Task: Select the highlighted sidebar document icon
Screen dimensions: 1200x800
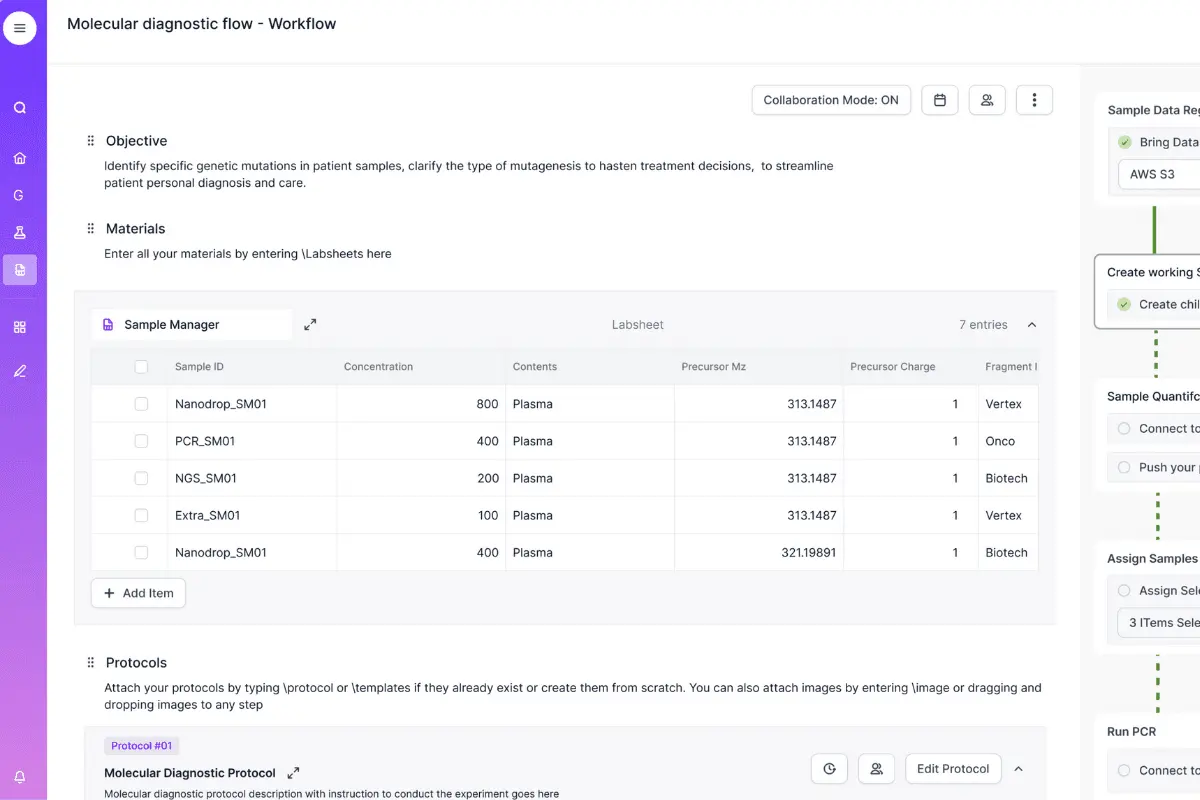Action: pyautogui.click(x=20, y=270)
